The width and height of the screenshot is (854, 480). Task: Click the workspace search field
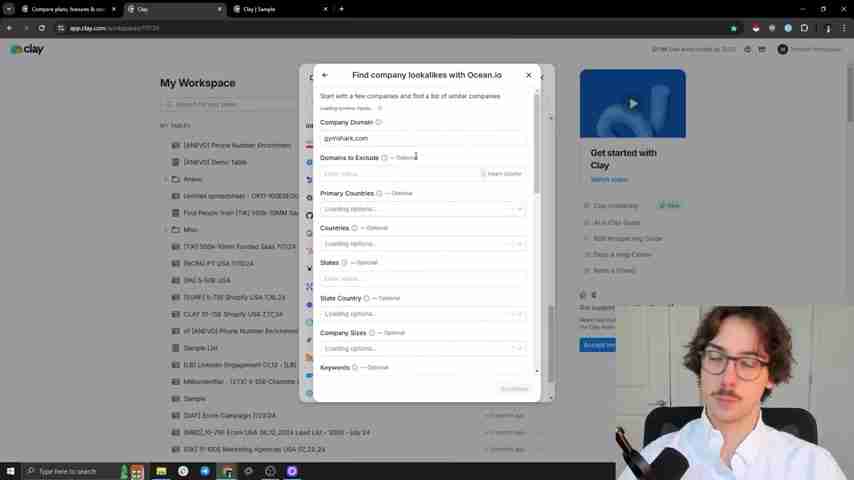pos(229,104)
